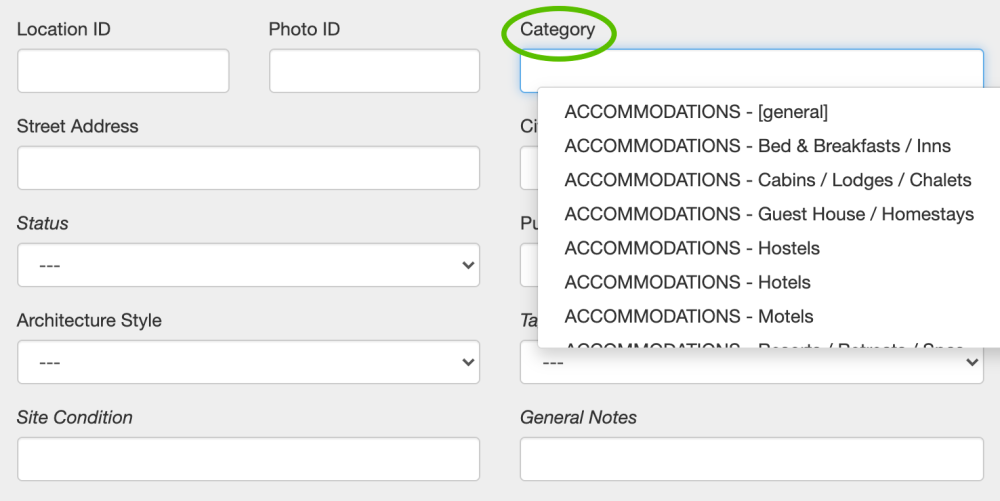Select 'Guest House / Homestays' category option
The width and height of the screenshot is (1000, 501).
[x=768, y=214]
